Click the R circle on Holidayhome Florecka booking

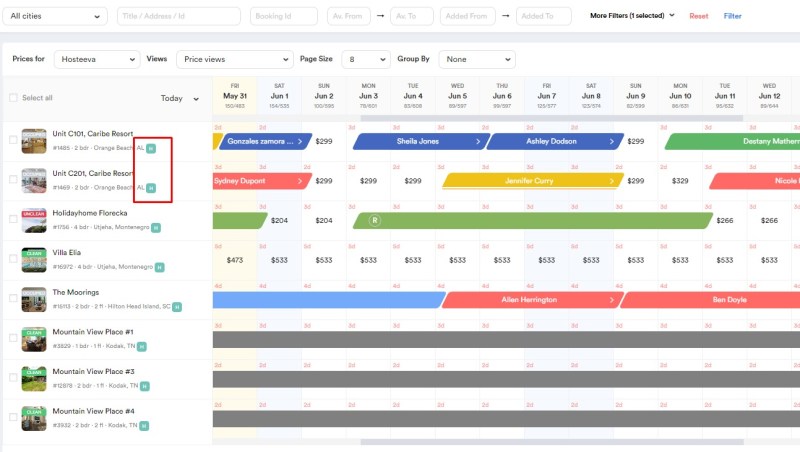tap(375, 220)
